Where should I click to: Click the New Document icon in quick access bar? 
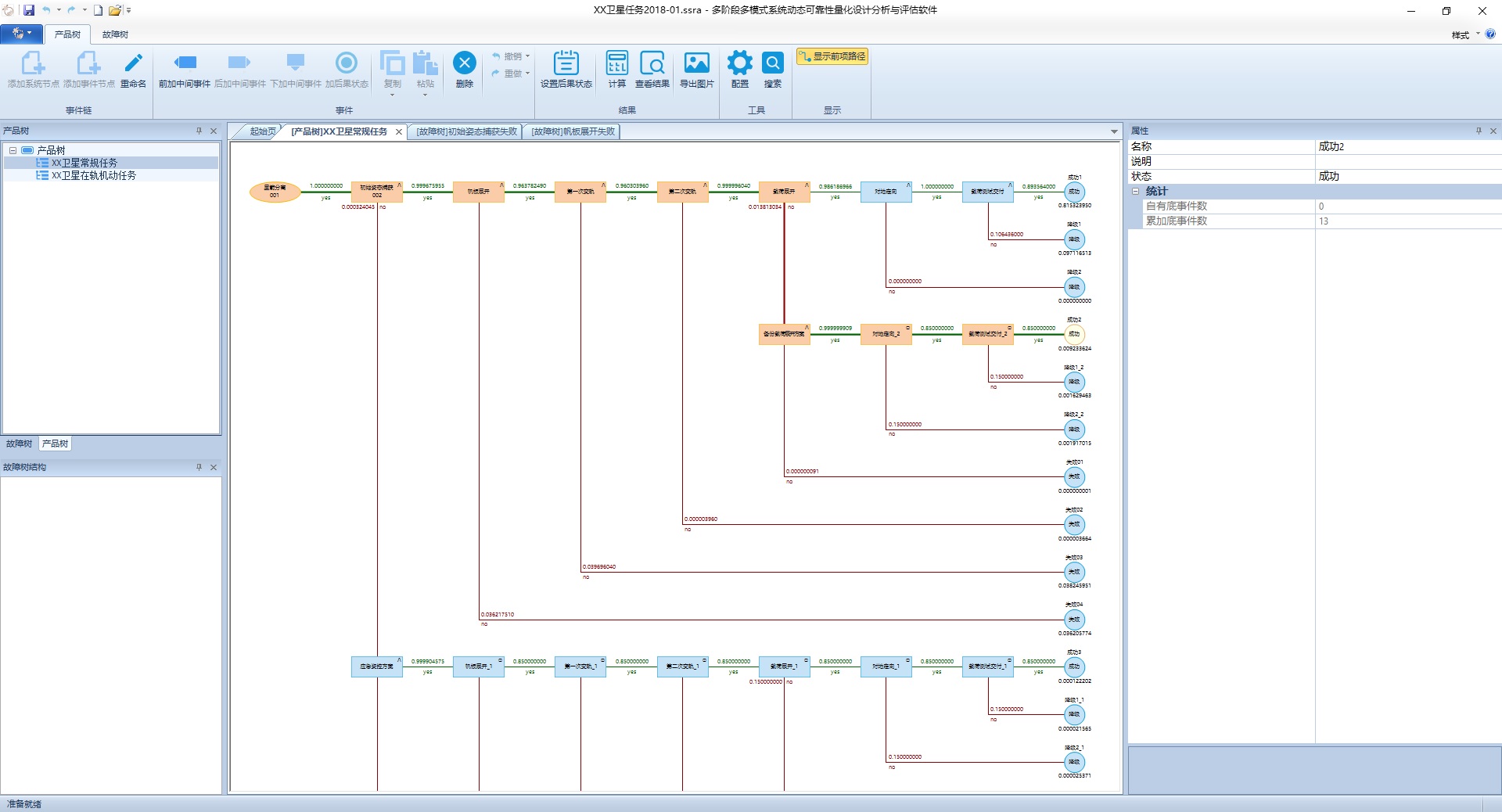99,10
